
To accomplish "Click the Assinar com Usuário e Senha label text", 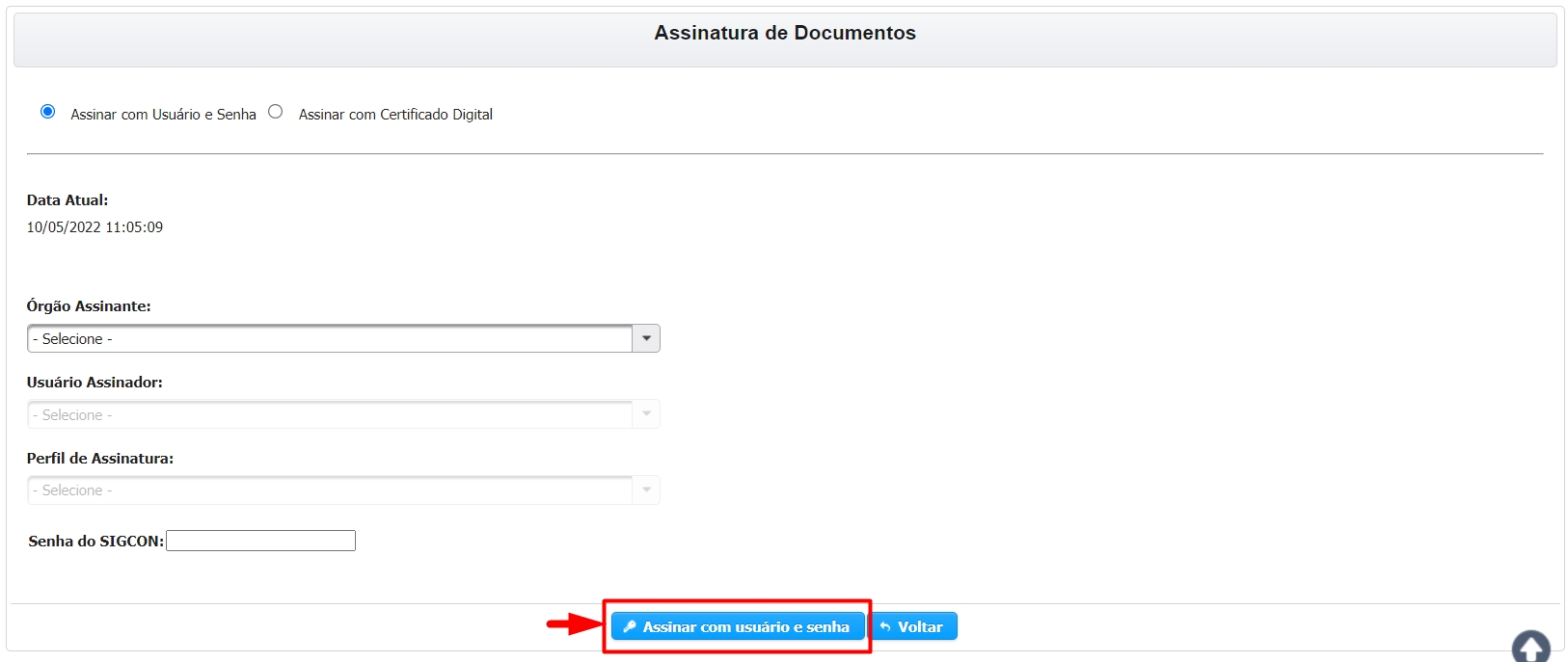I will [x=163, y=115].
